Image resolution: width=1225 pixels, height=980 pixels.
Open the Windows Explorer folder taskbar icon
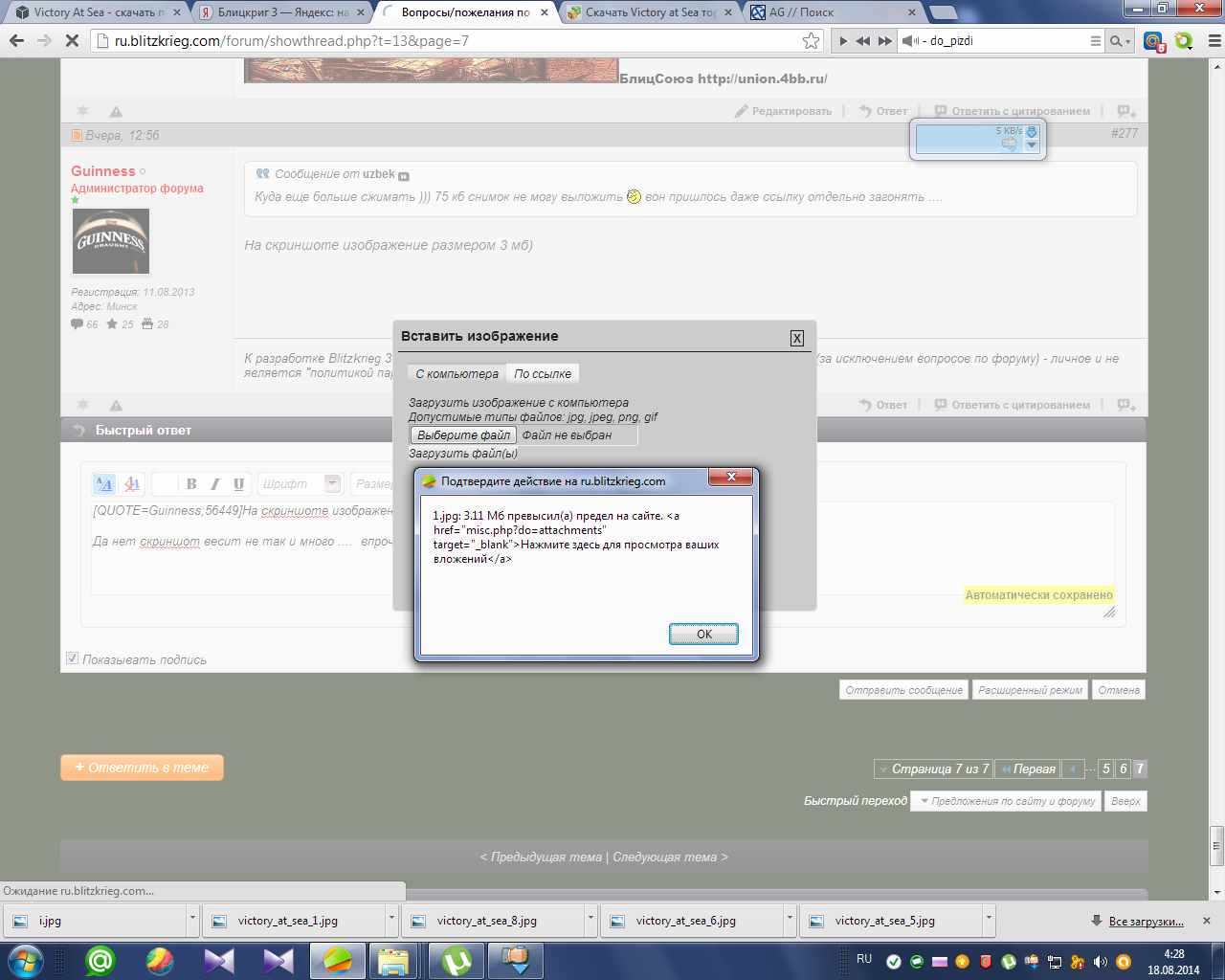pyautogui.click(x=392, y=960)
